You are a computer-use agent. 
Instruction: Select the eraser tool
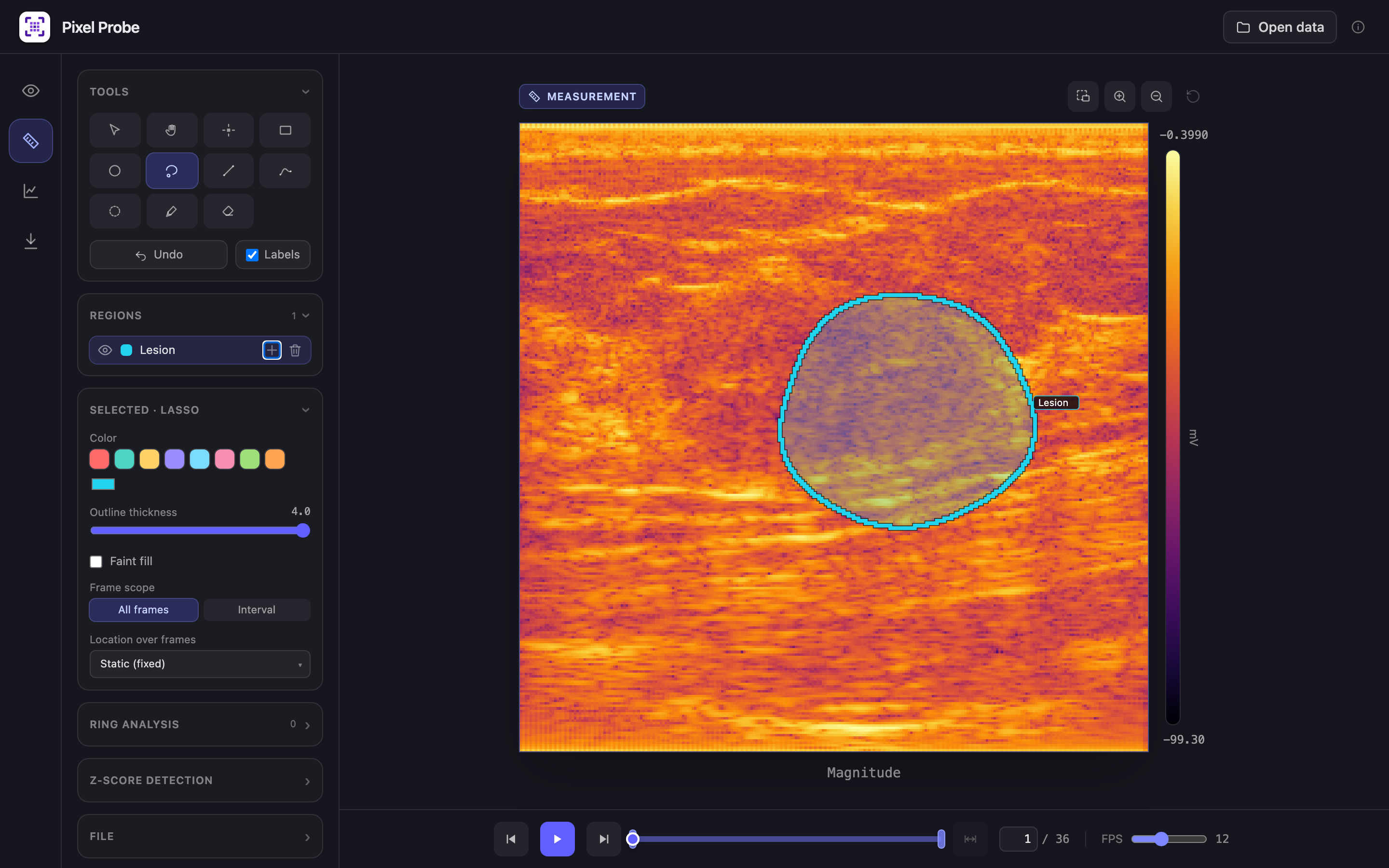point(229,211)
